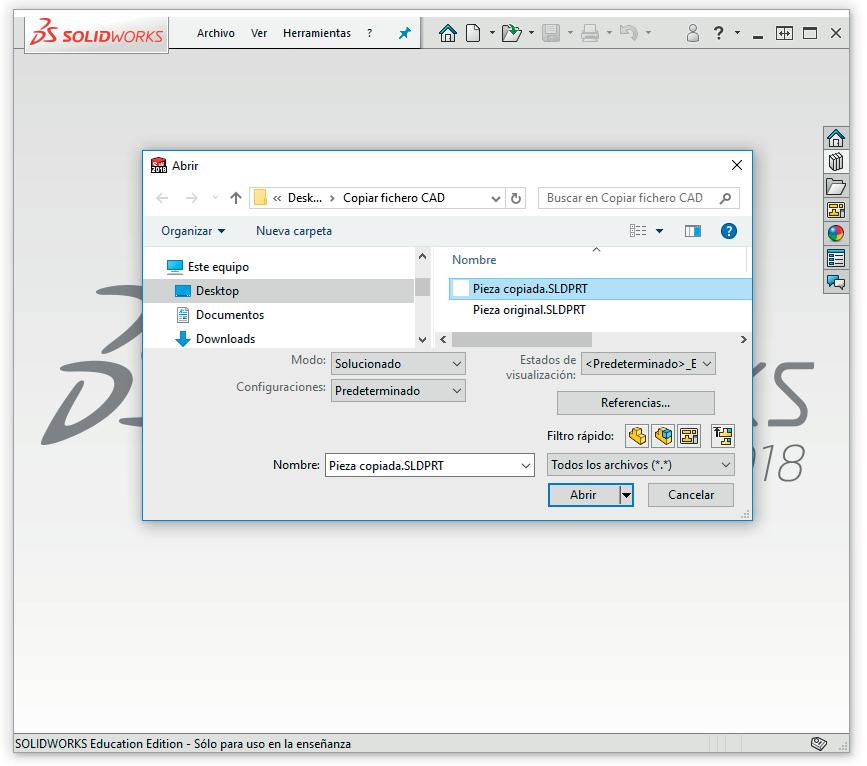This screenshot has height=766, width=867.
Task: Open the Ver menu
Action: [x=259, y=33]
